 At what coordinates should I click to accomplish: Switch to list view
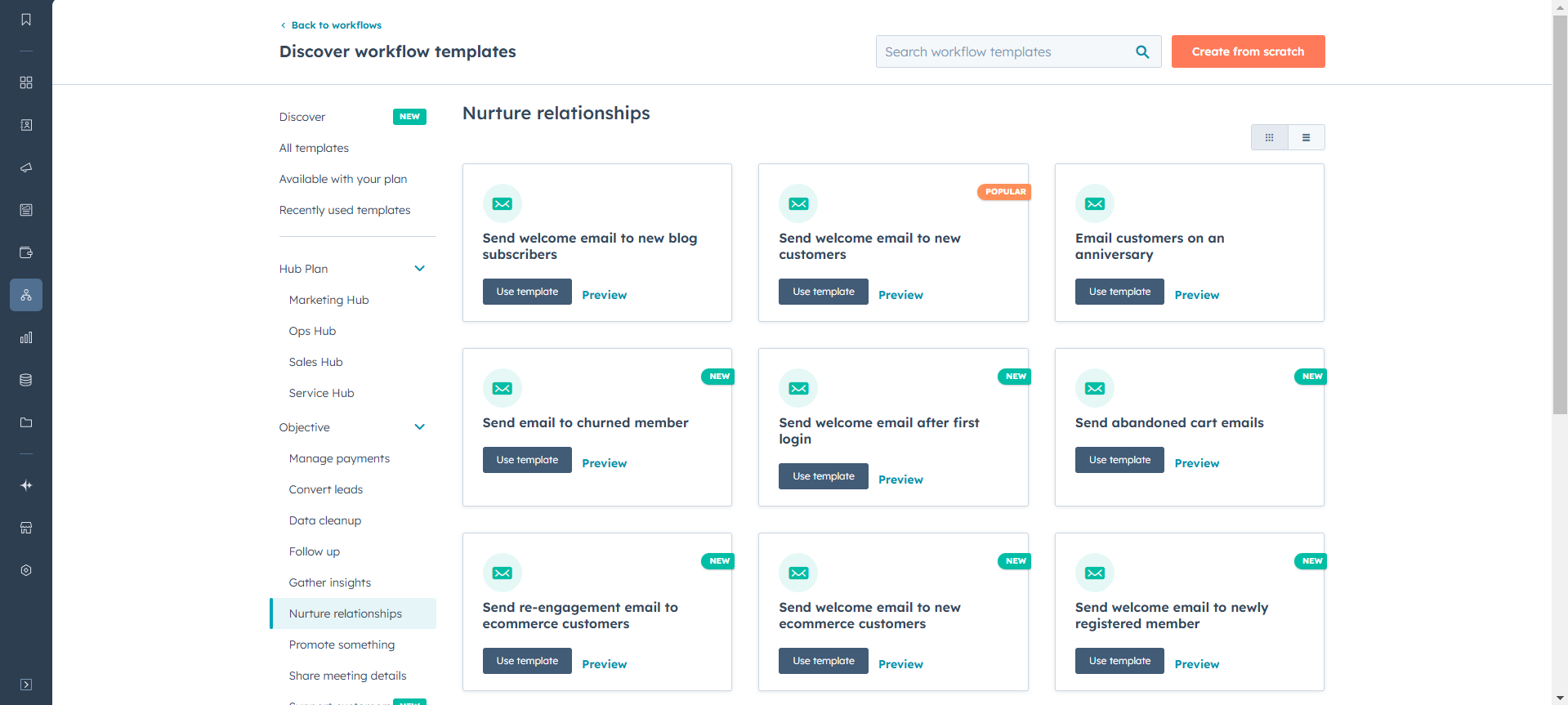[1306, 137]
